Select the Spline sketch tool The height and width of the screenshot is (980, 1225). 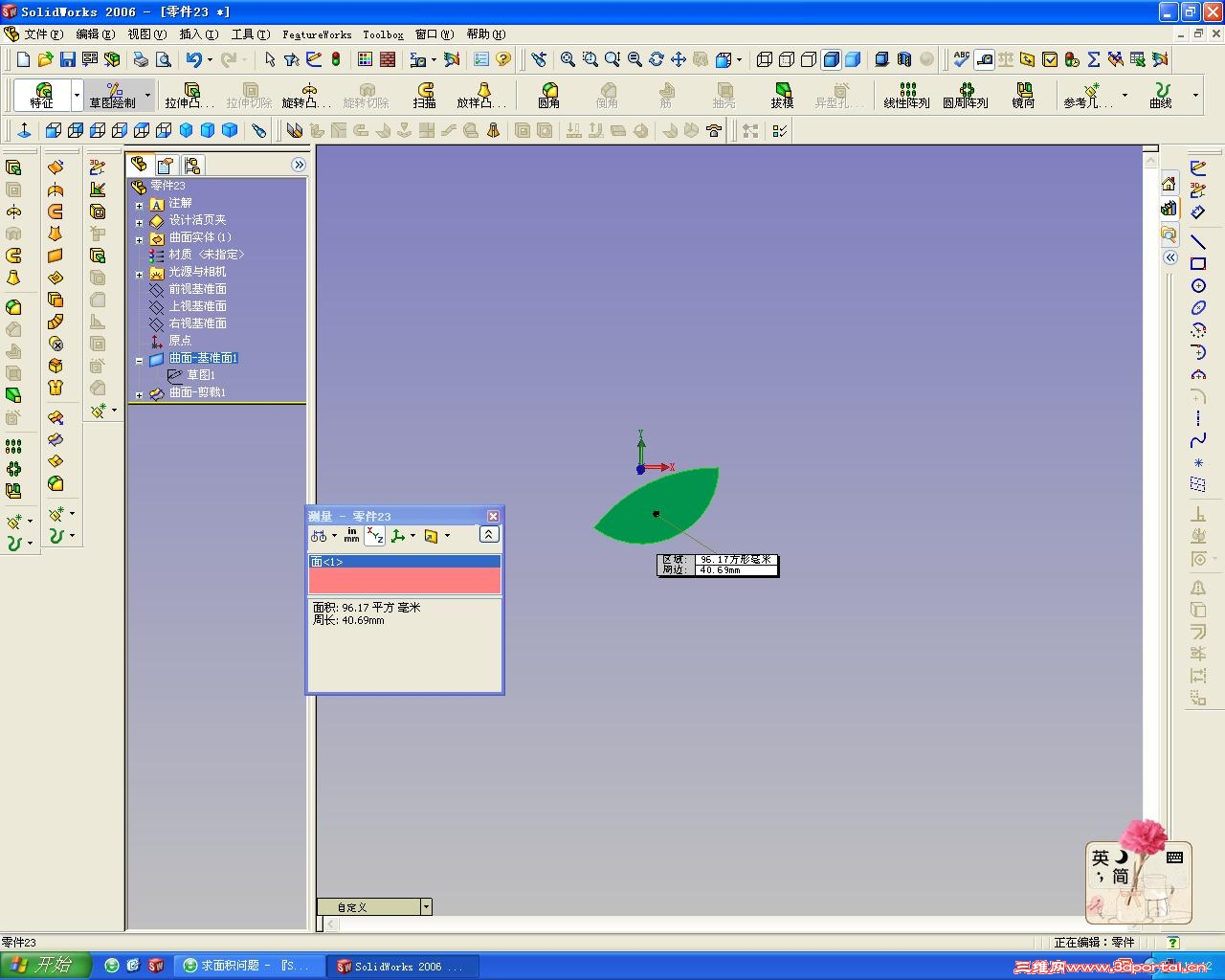1198,440
